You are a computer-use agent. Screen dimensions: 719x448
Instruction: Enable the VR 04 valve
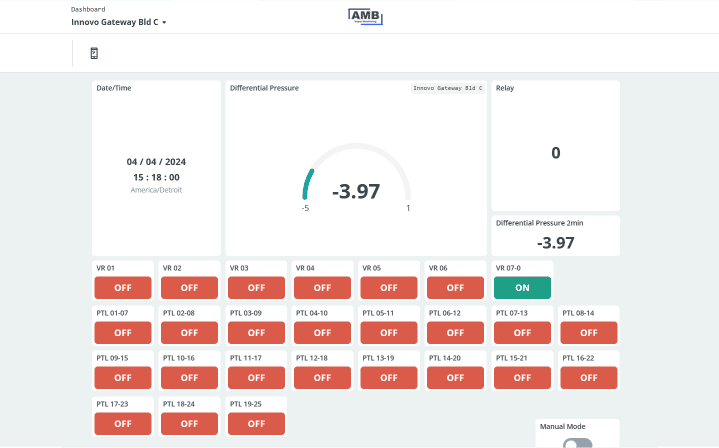tap(322, 288)
